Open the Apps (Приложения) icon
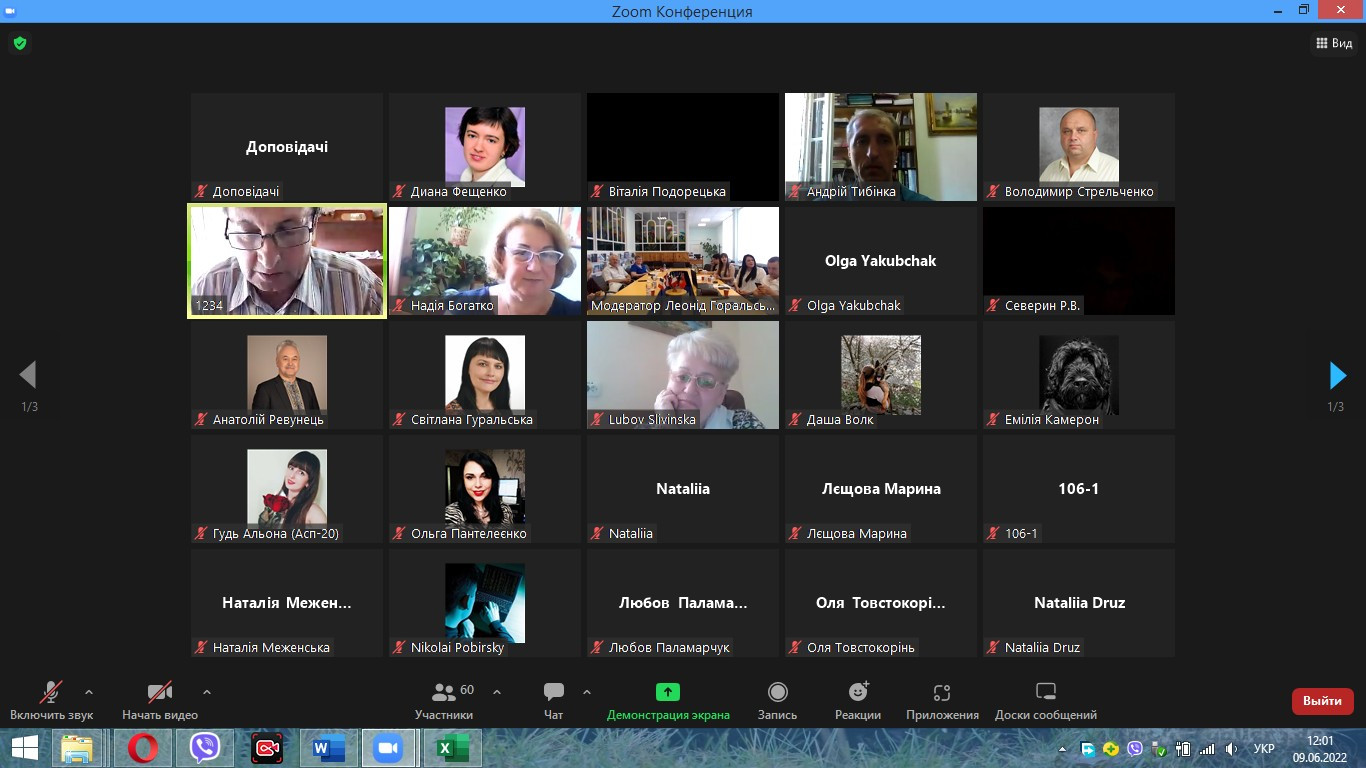This screenshot has height=768, width=1366. point(942,692)
